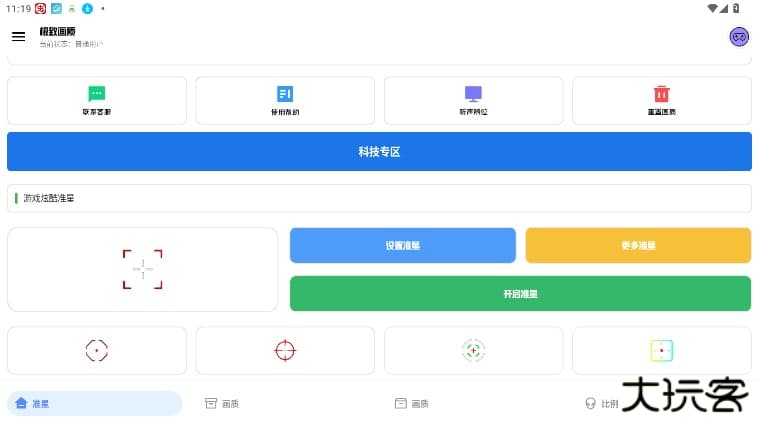Tap the battery icon in status bar
Screen dimensions: 759x427
click(736, 8)
